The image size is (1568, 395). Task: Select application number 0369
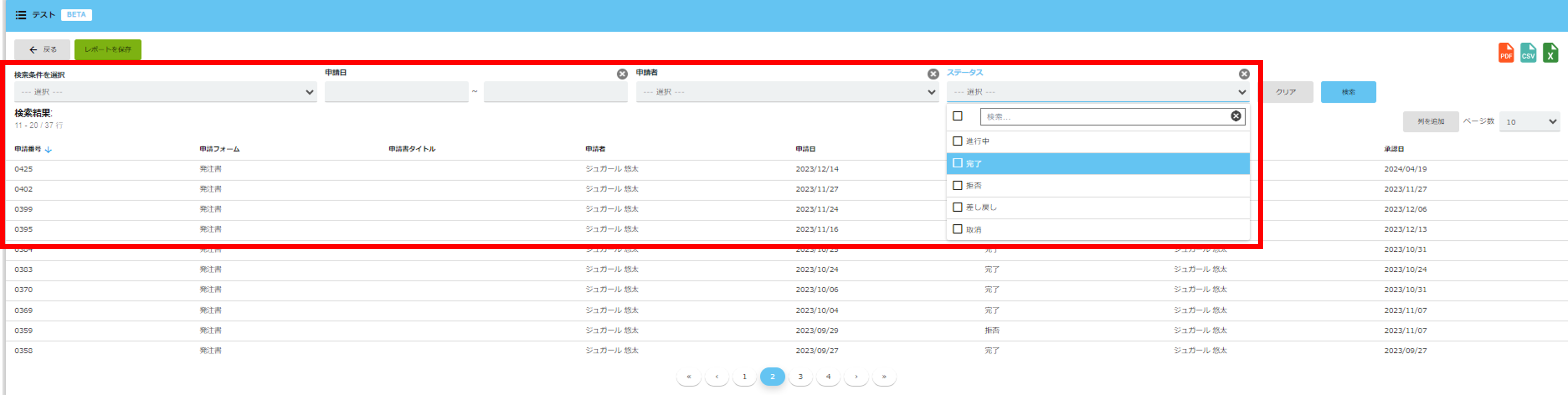(24, 310)
